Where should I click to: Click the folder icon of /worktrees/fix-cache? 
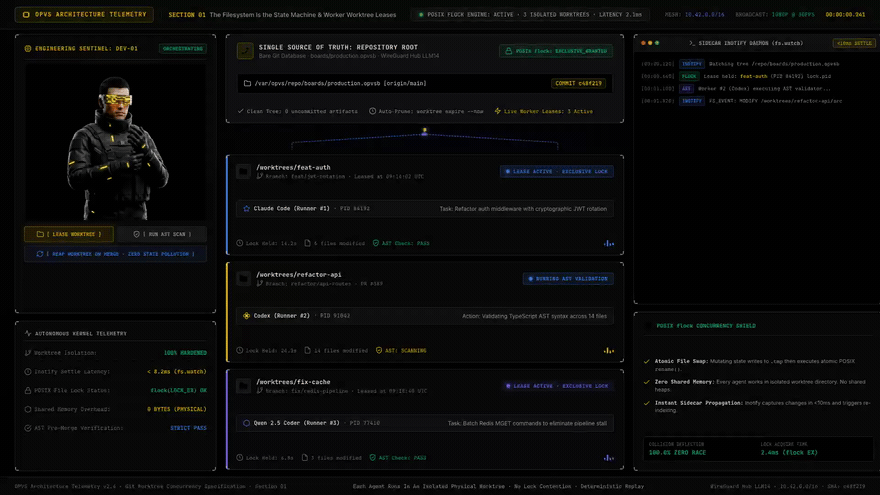244,386
